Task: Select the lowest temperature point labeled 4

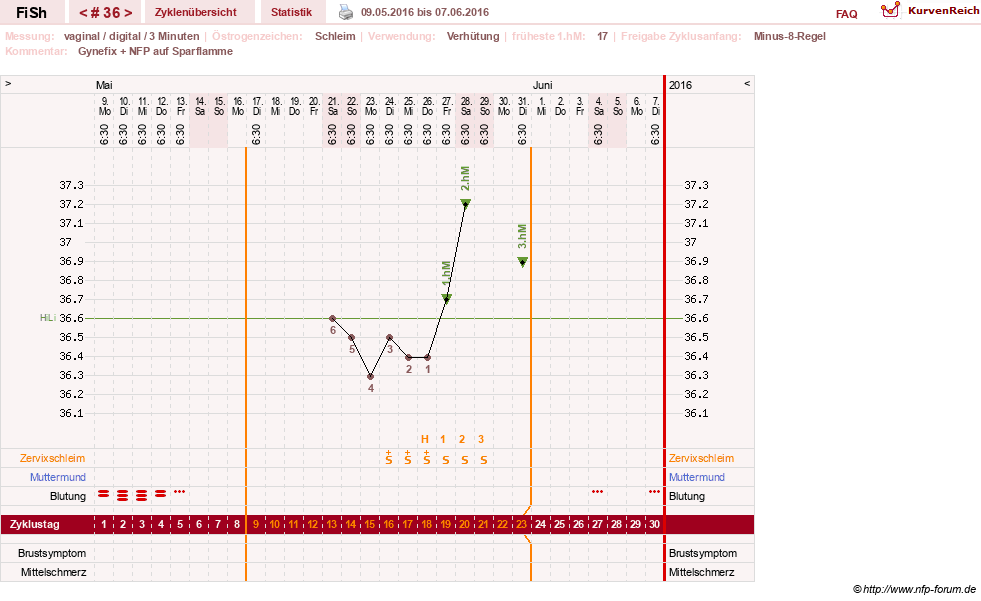Action: pos(371,376)
